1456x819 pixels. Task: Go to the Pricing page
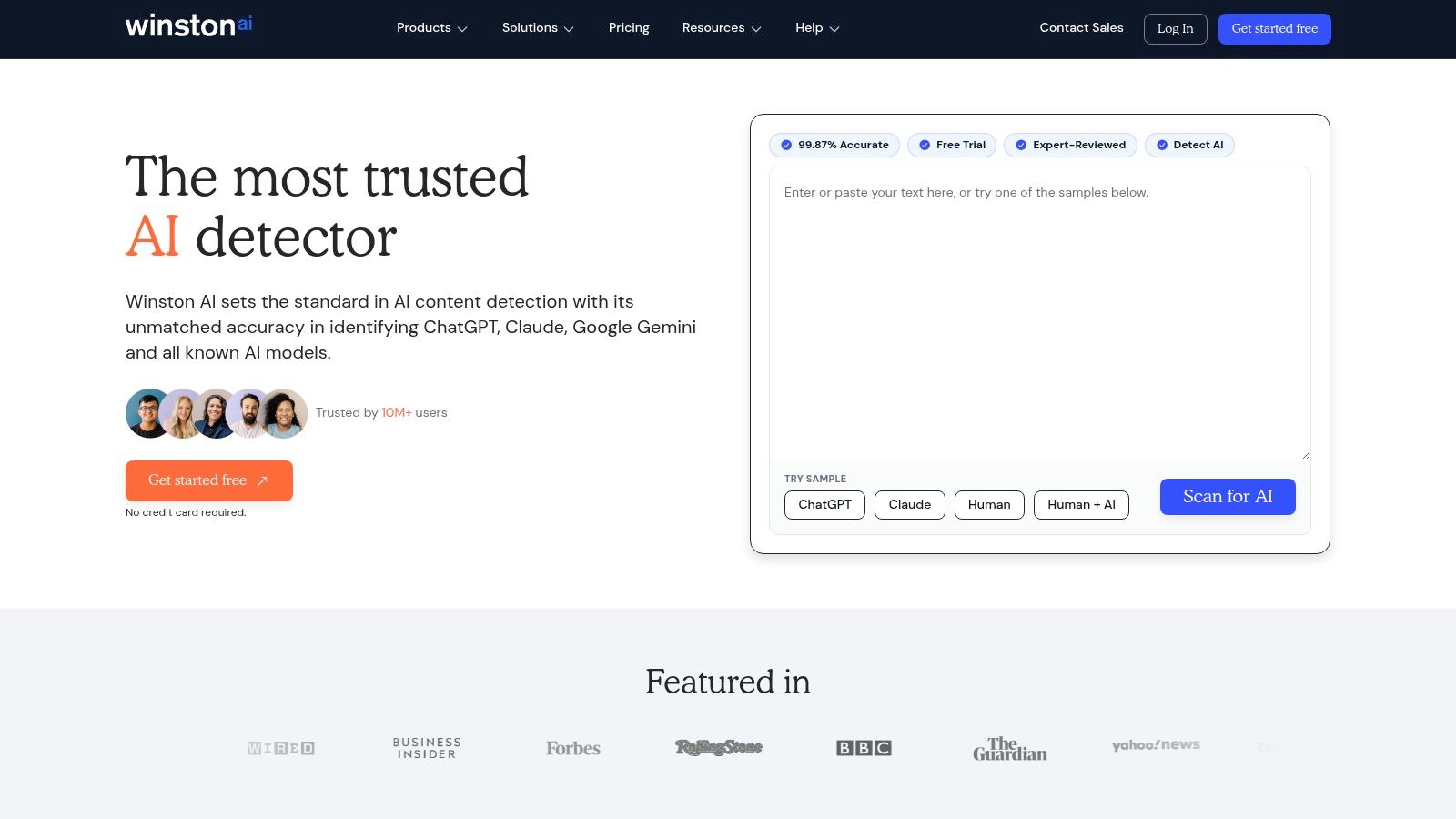pos(629,28)
